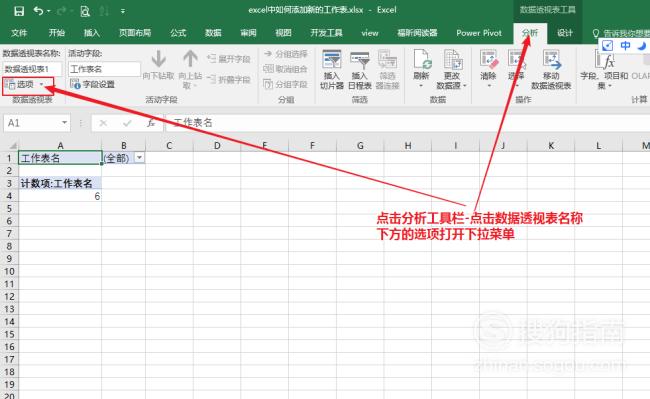Click the Save icon in quick access toolbar
Viewport: 650px width, 399px height.
coord(19,11)
